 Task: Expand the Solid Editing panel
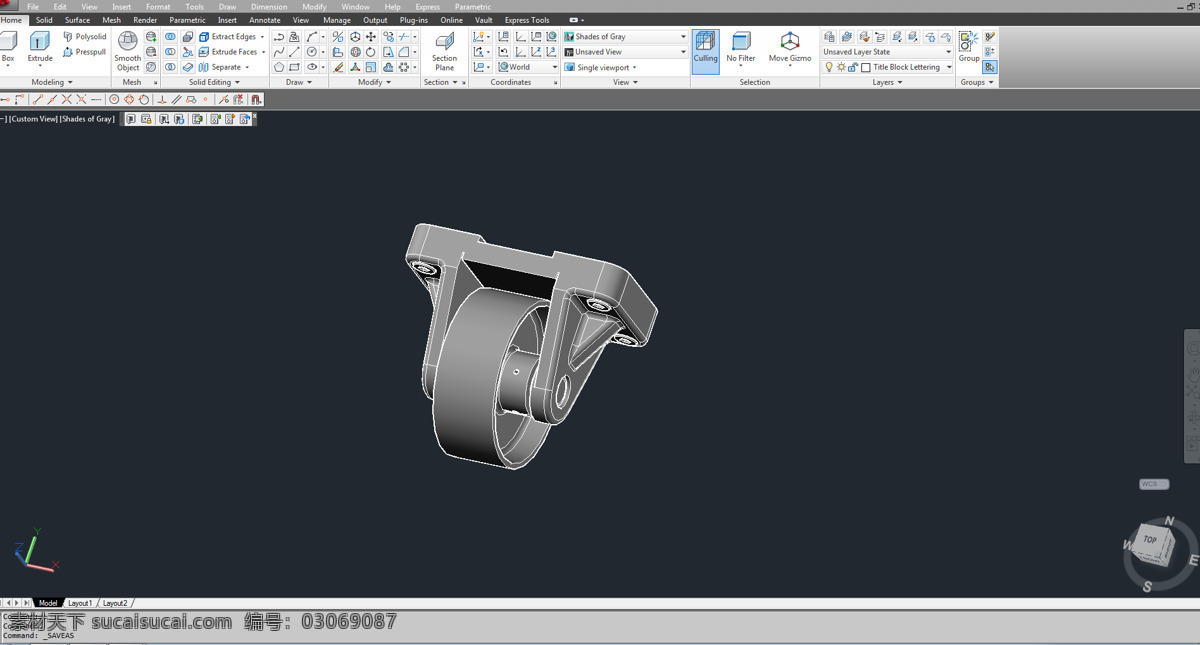(215, 82)
